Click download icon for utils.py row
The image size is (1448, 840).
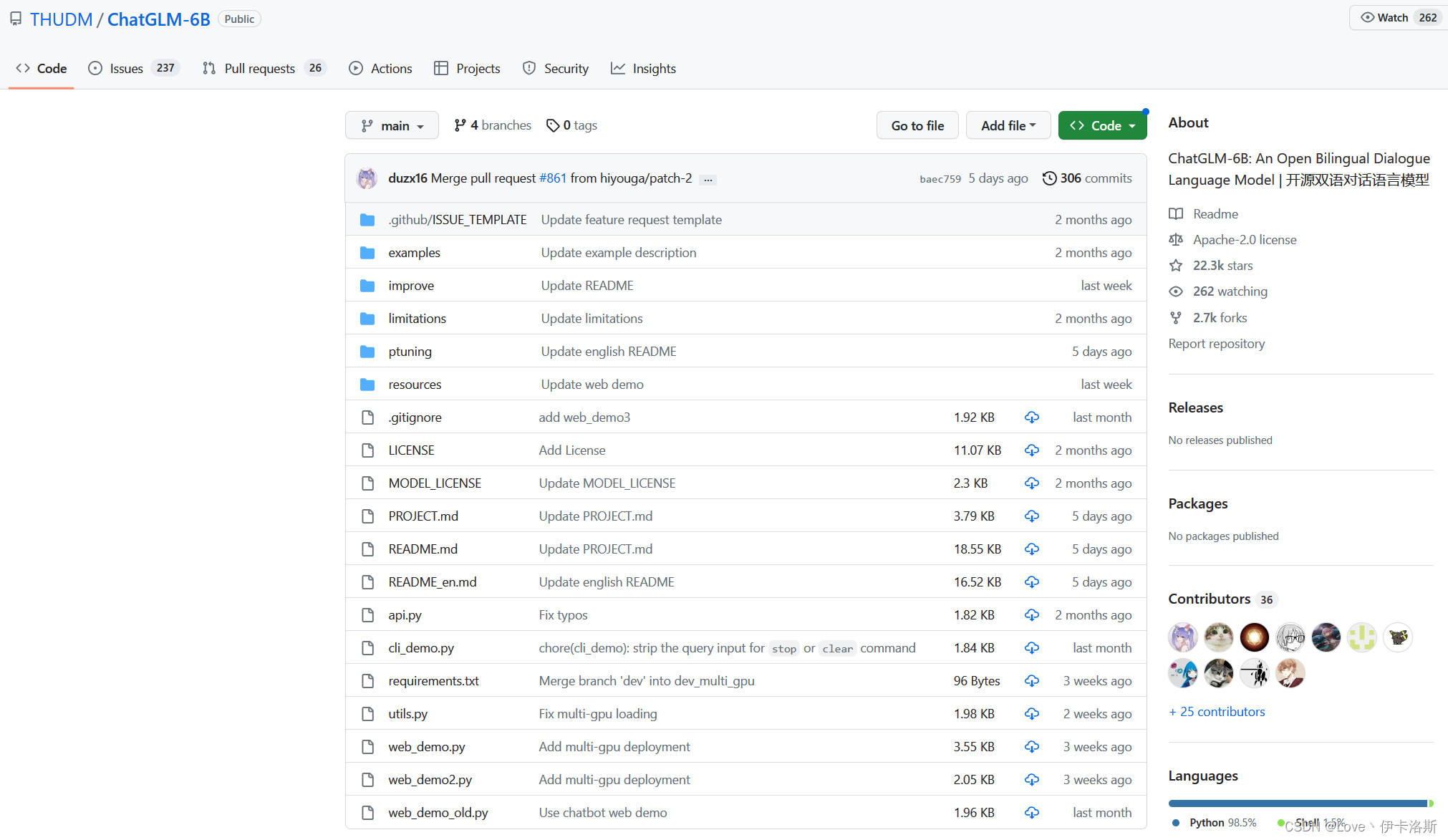point(1031,714)
